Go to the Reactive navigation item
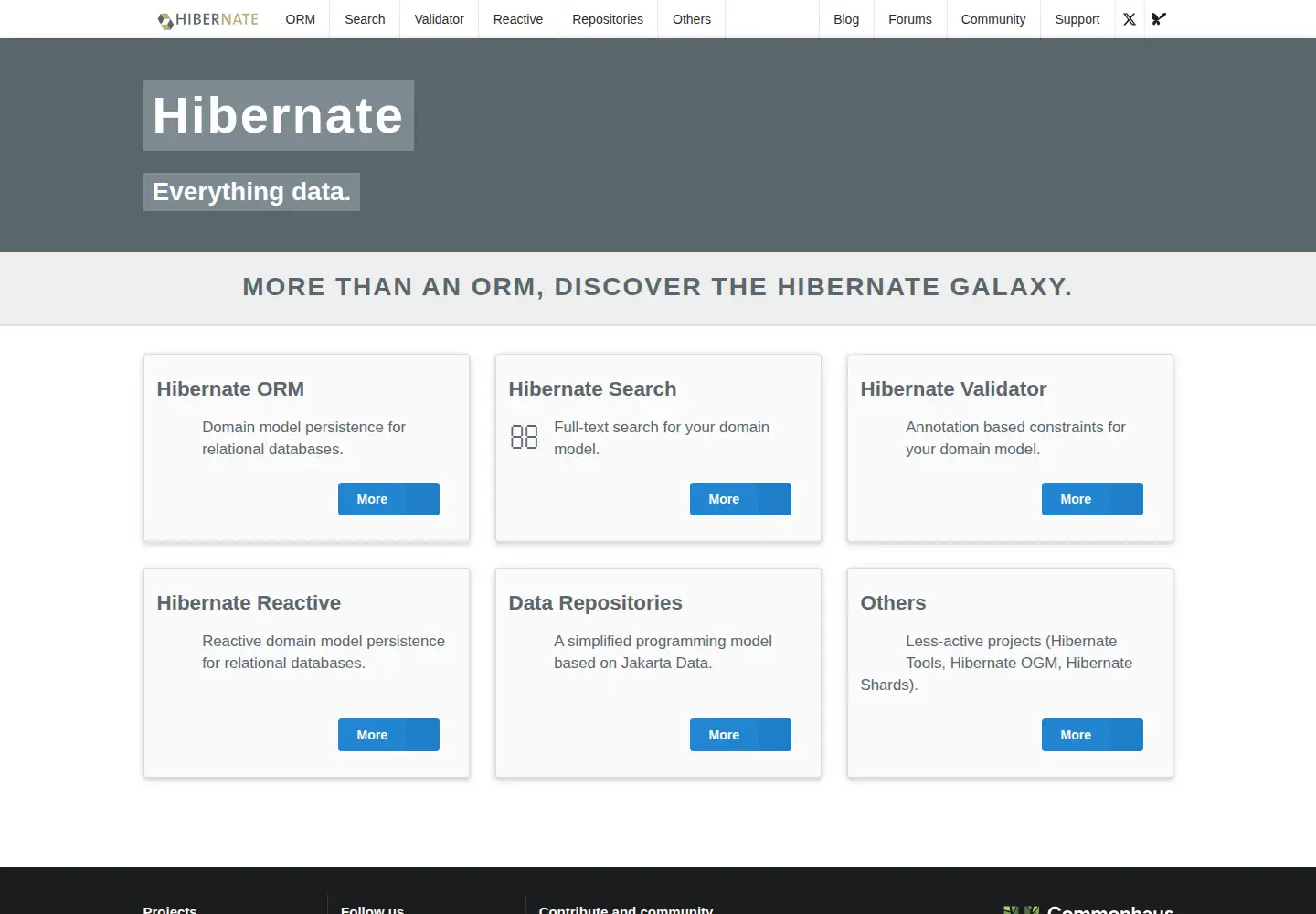Viewport: 1316px width, 914px height. [x=518, y=19]
